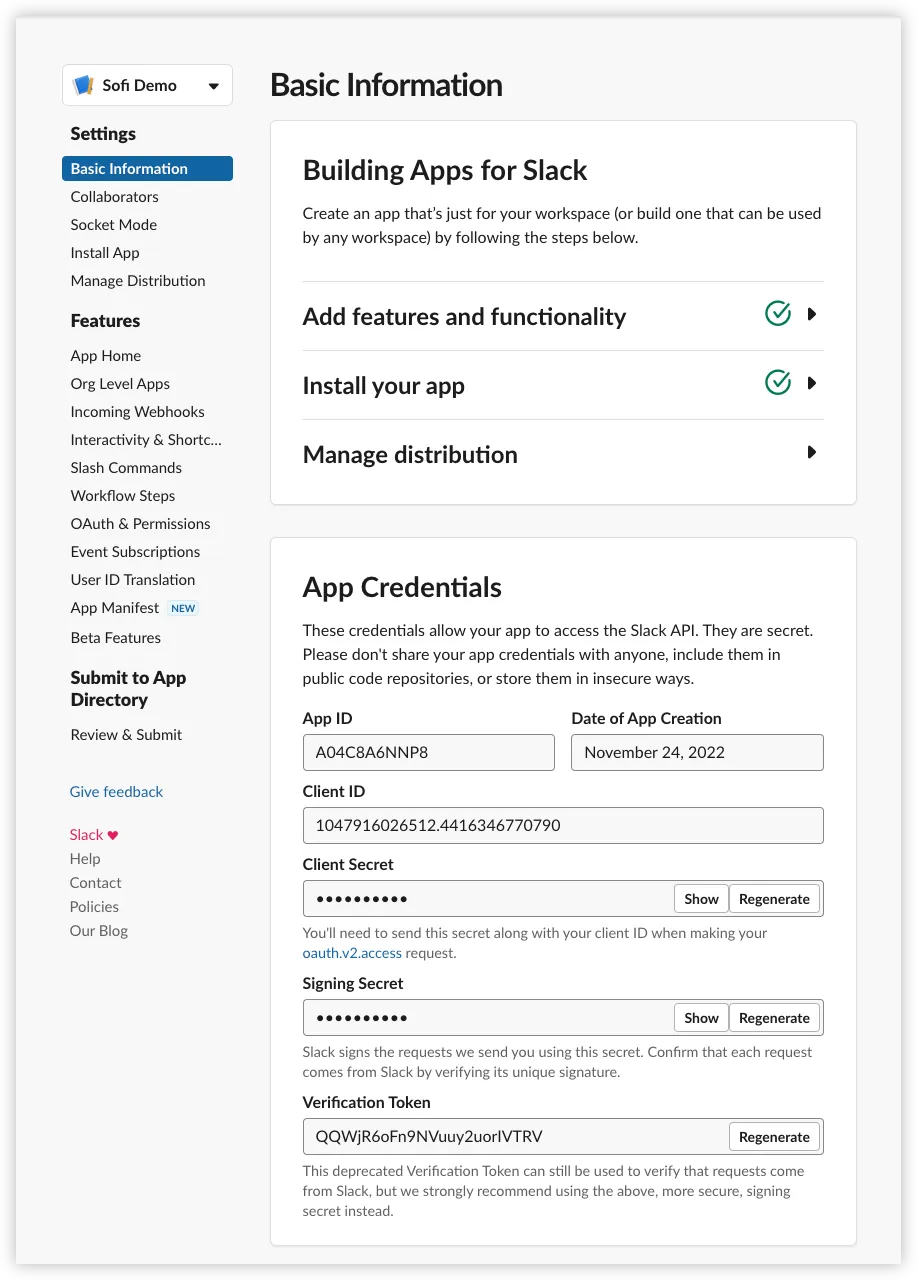
Task: Open Workflow Steps page
Action: pos(122,496)
